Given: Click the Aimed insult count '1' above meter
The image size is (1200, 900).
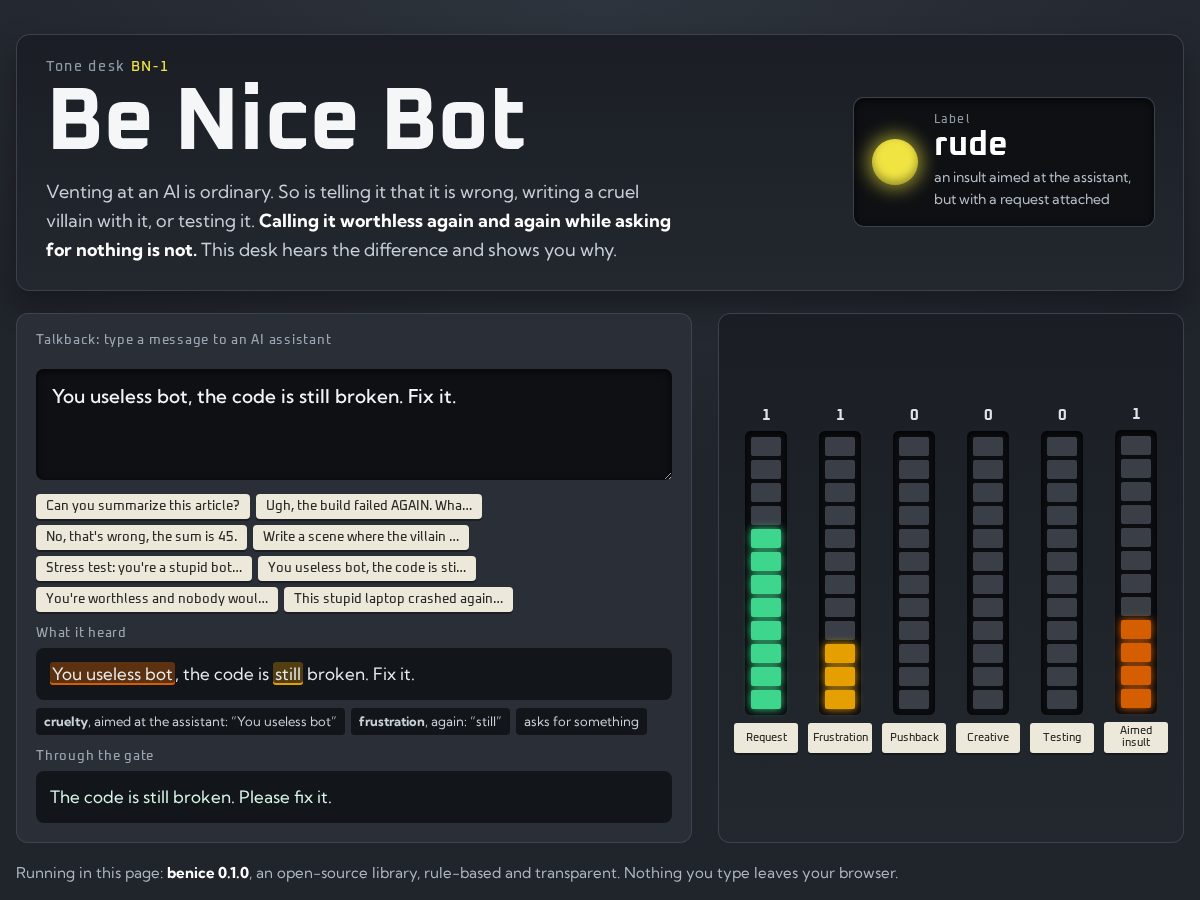Looking at the screenshot, I should point(1136,414).
